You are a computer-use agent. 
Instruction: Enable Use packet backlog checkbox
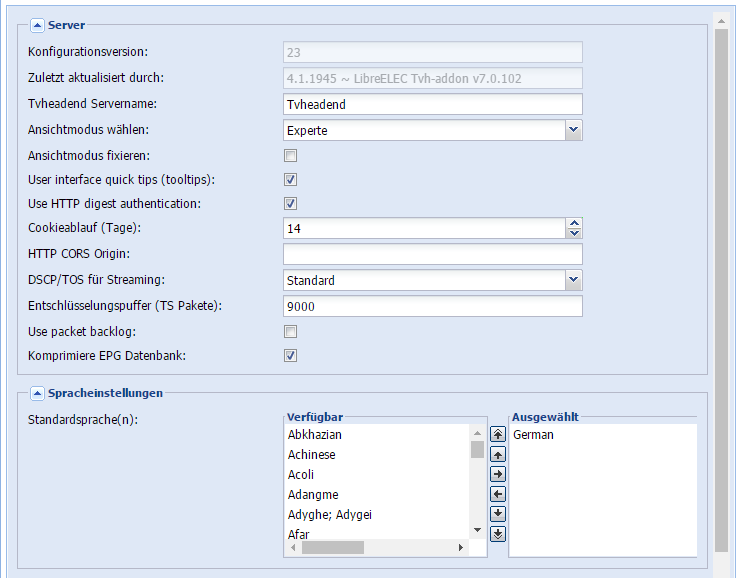click(291, 331)
